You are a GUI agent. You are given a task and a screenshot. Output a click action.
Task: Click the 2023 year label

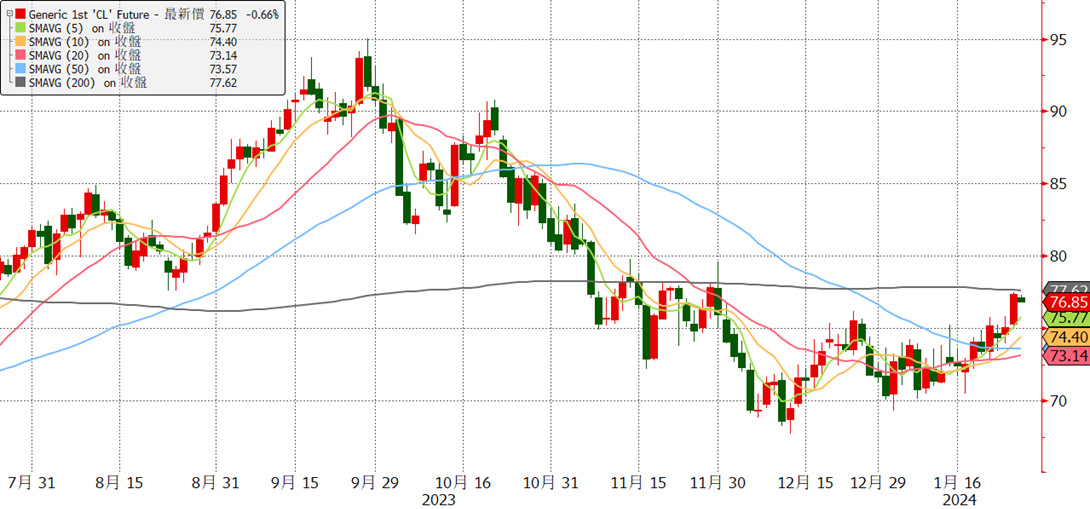point(439,500)
